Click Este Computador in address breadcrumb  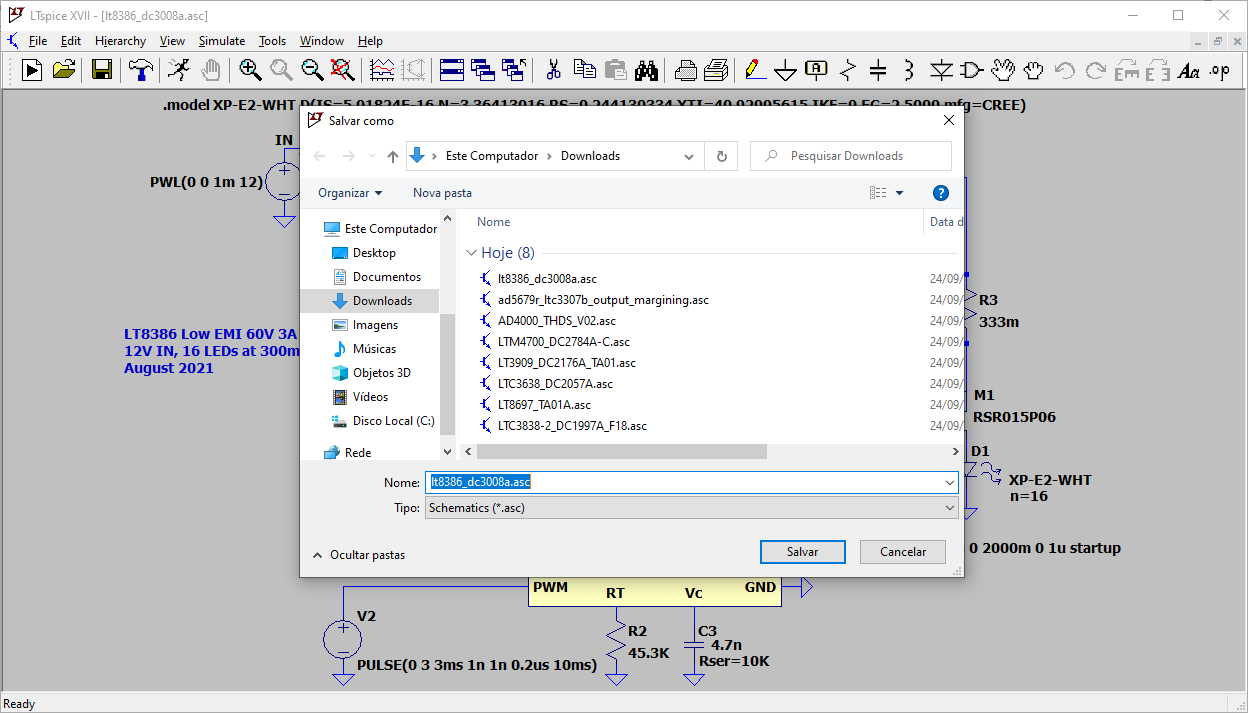tap(492, 156)
